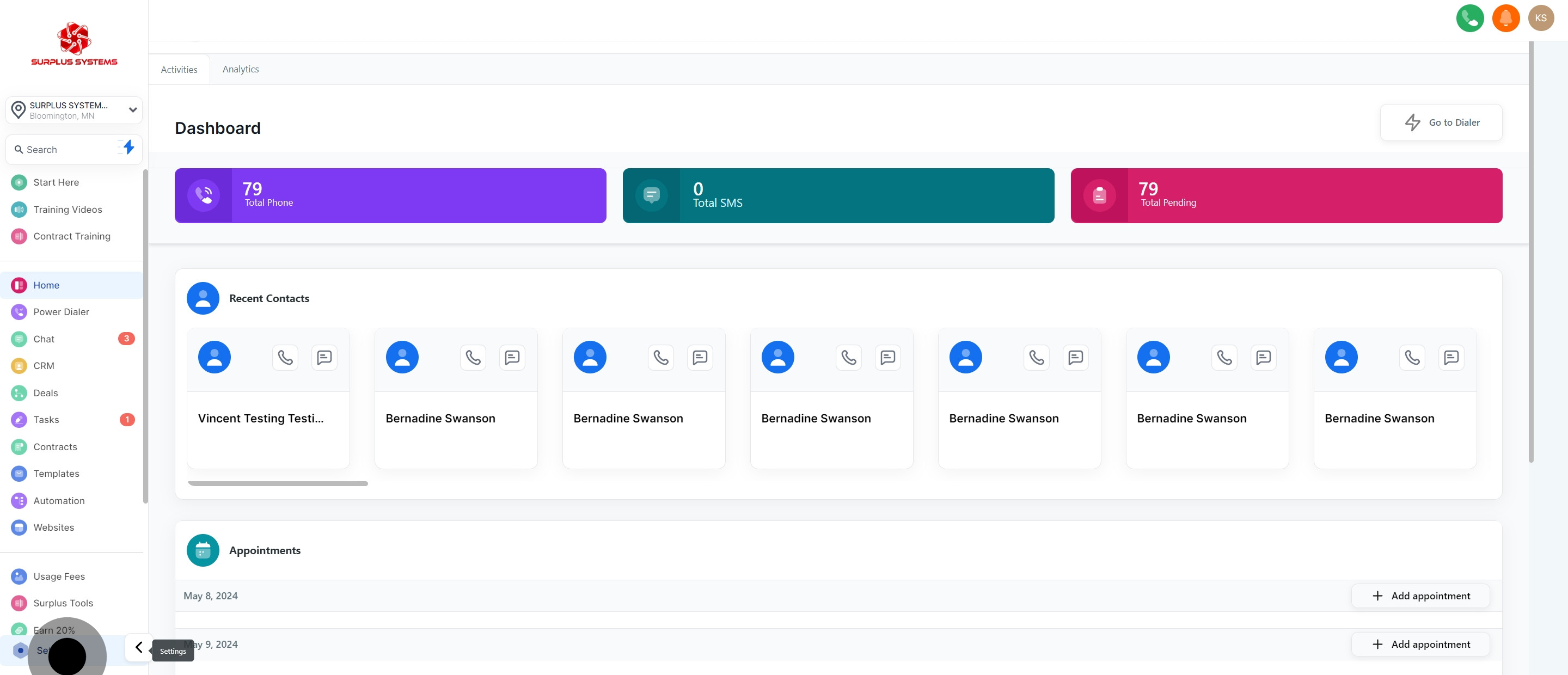
Task: Click the Total Pending clipboard icon
Action: point(1099,195)
